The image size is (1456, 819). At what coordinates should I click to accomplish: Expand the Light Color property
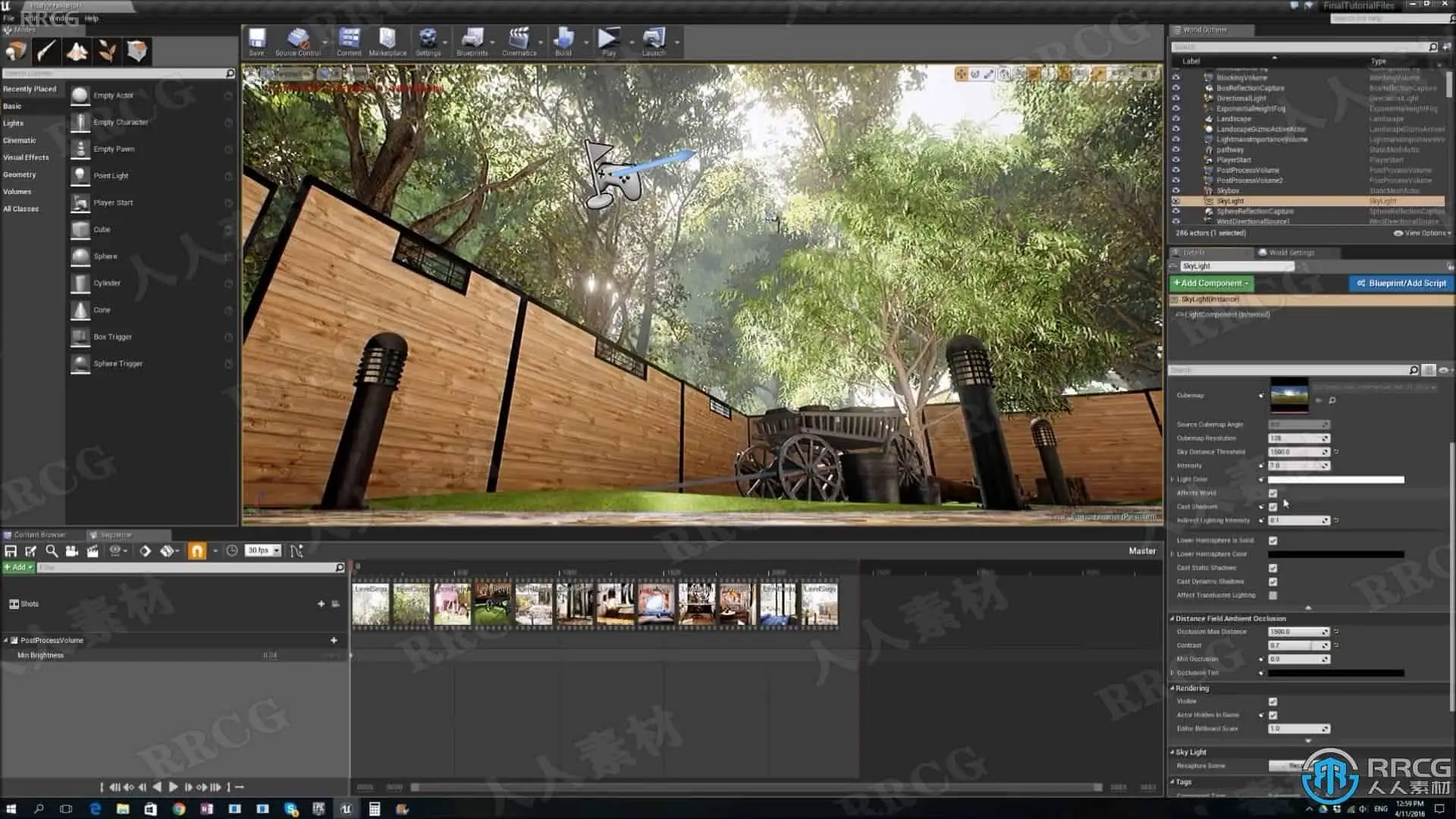coord(1172,479)
